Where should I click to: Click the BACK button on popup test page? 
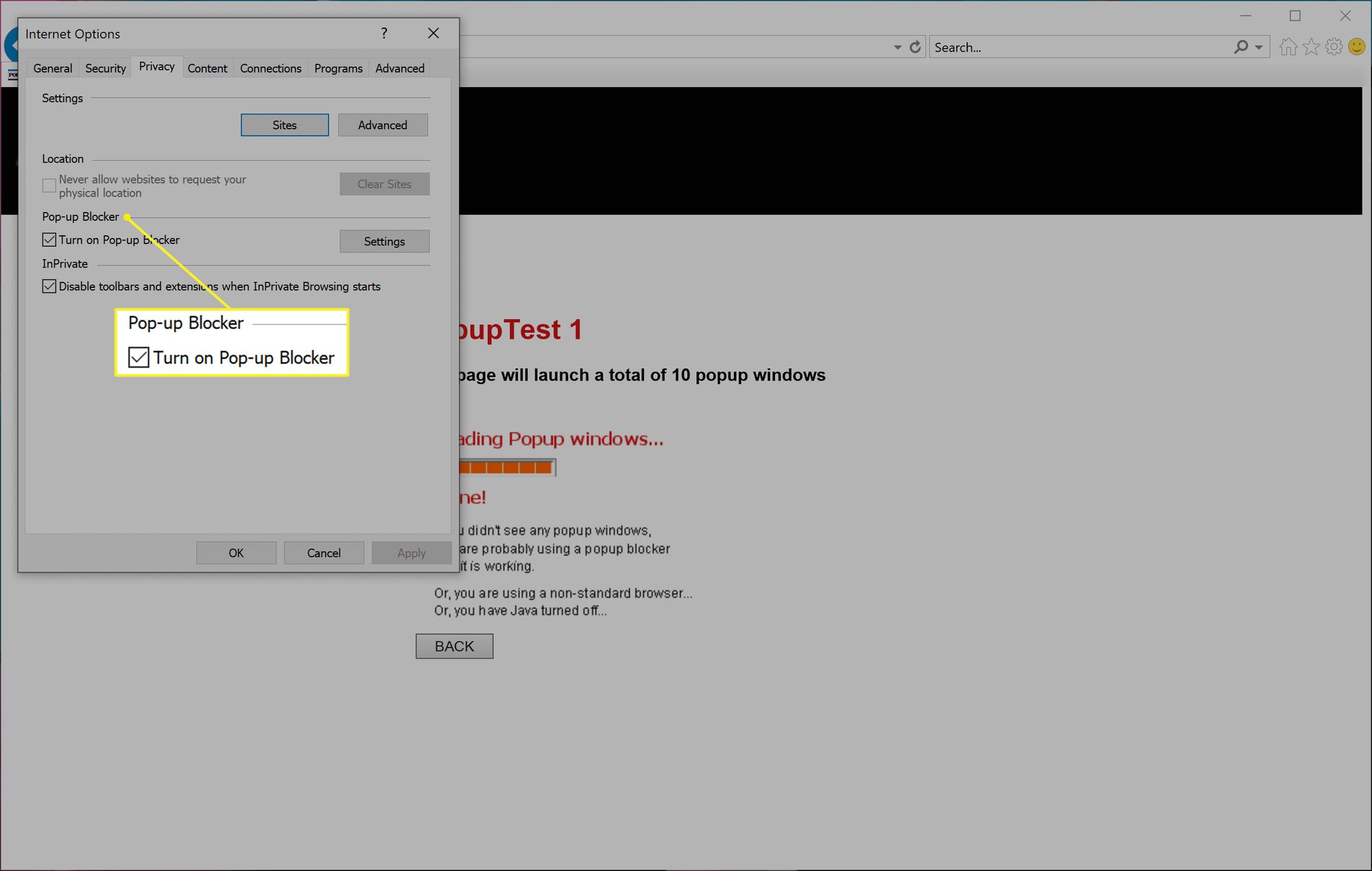click(x=454, y=646)
